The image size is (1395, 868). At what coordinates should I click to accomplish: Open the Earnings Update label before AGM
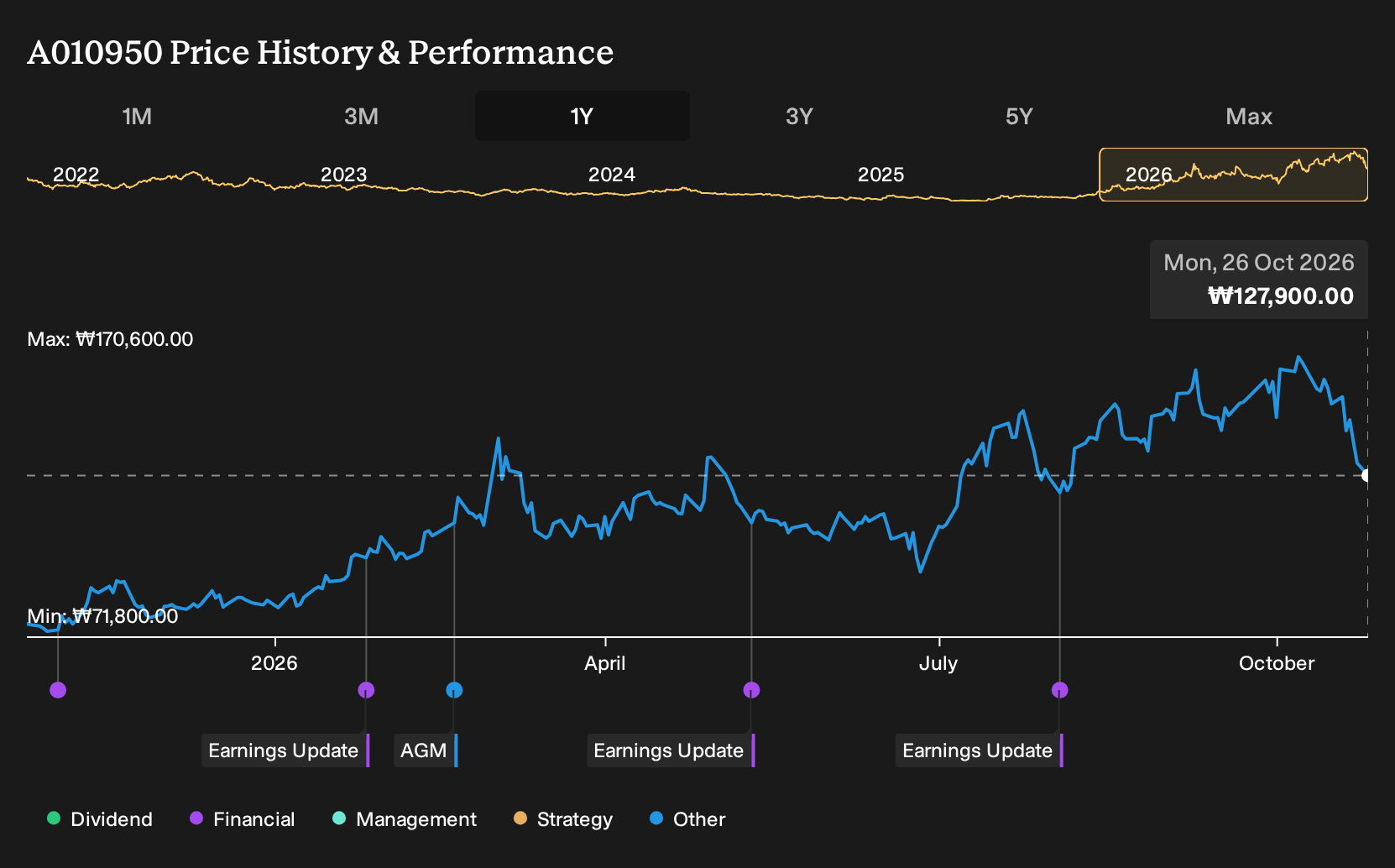[x=285, y=750]
